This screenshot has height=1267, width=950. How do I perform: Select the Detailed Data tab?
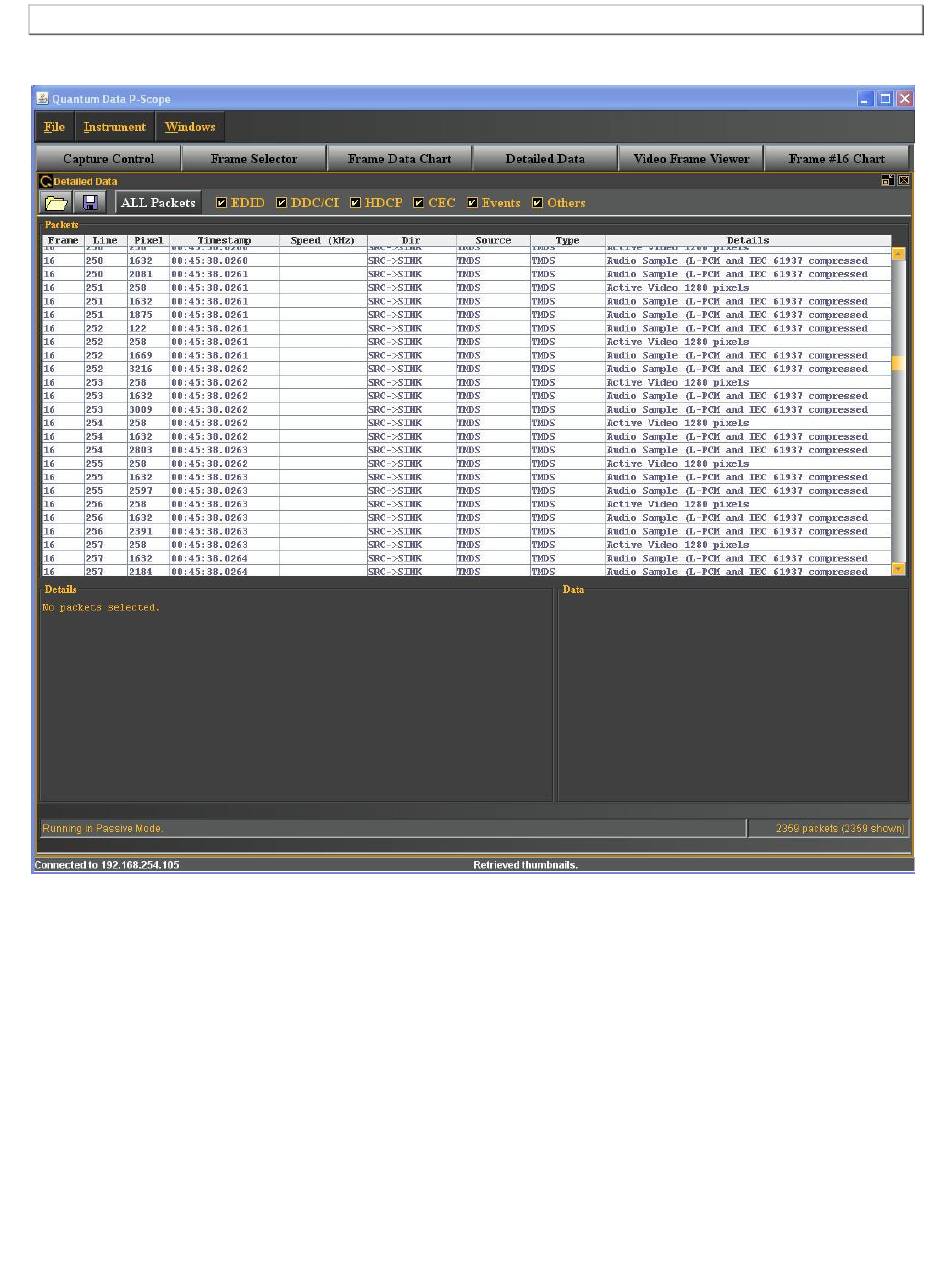[x=545, y=158]
